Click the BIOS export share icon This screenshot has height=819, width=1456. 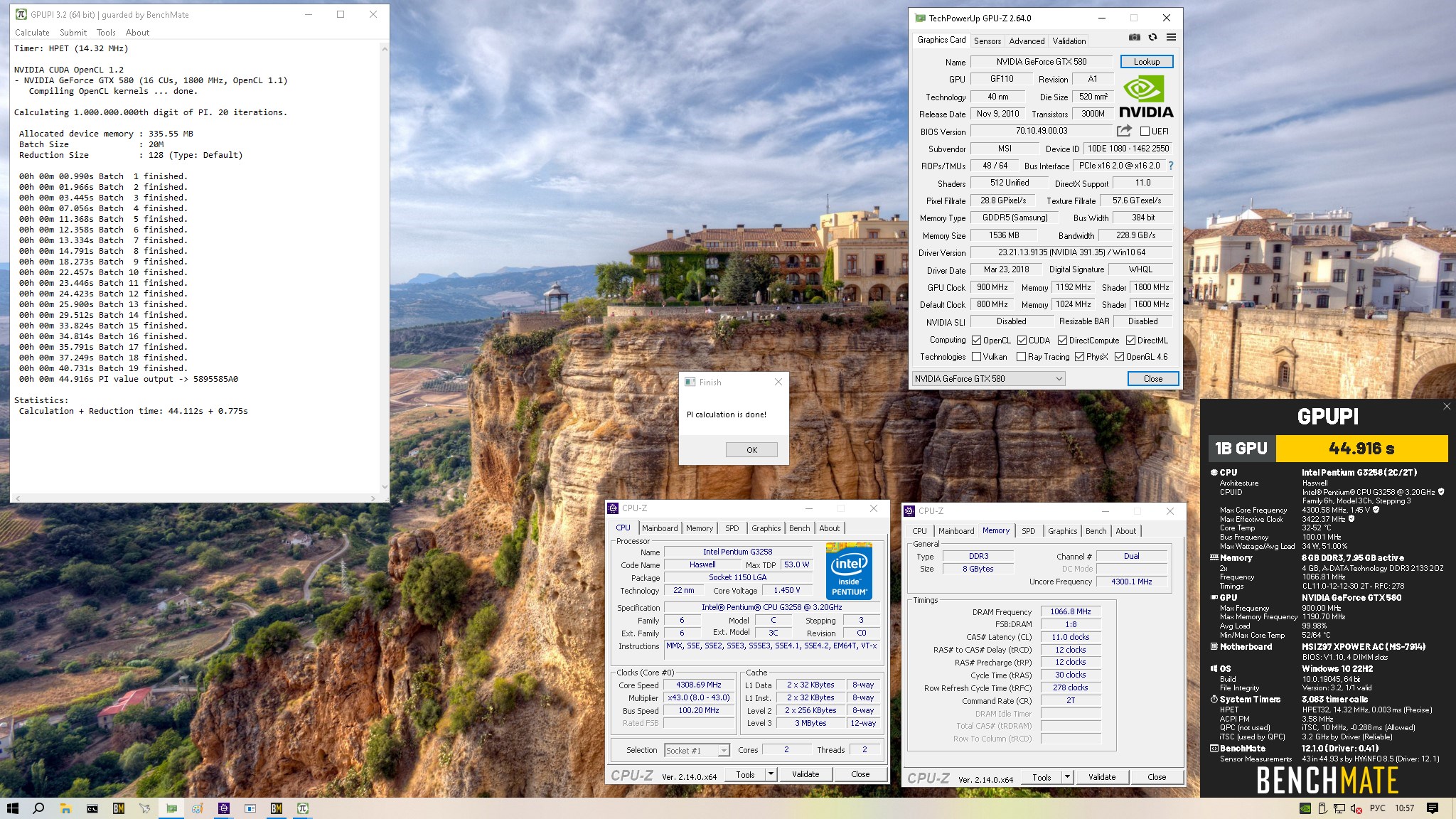click(x=1124, y=131)
